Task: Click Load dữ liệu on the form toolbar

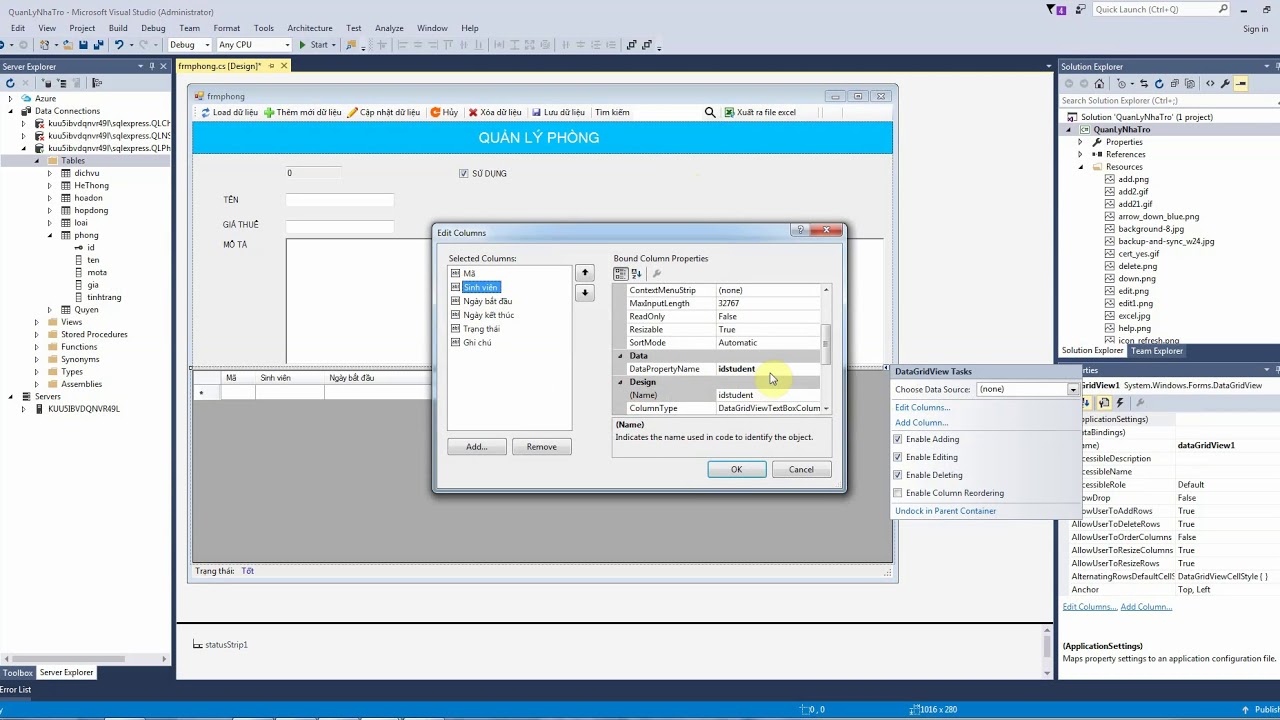Action: [229, 113]
